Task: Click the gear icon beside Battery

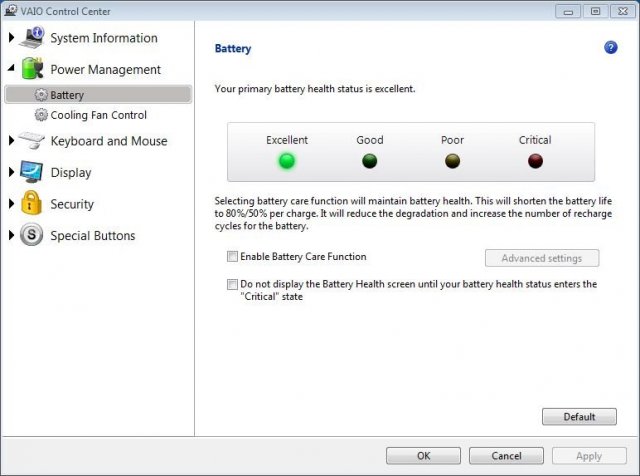Action: [41, 95]
